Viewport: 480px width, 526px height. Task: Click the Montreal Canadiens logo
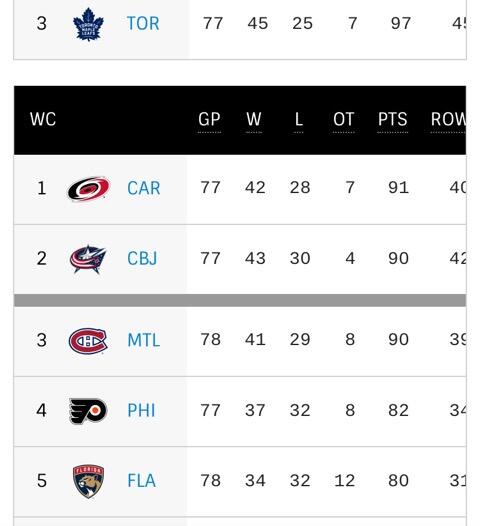pyautogui.click(x=88, y=341)
